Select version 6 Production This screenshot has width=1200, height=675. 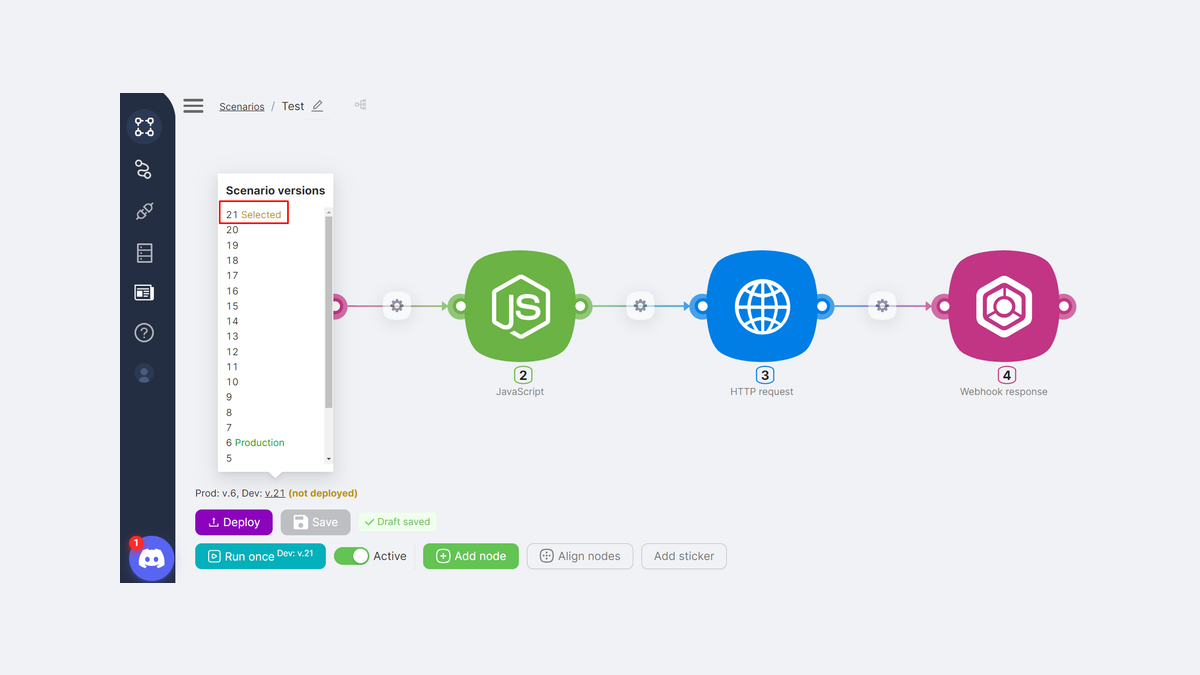[x=255, y=443]
